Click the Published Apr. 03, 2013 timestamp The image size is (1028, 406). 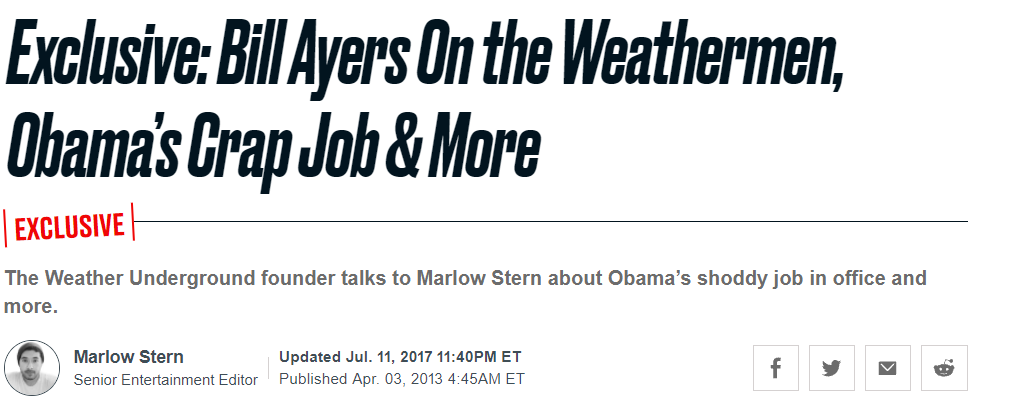pyautogui.click(x=401, y=379)
